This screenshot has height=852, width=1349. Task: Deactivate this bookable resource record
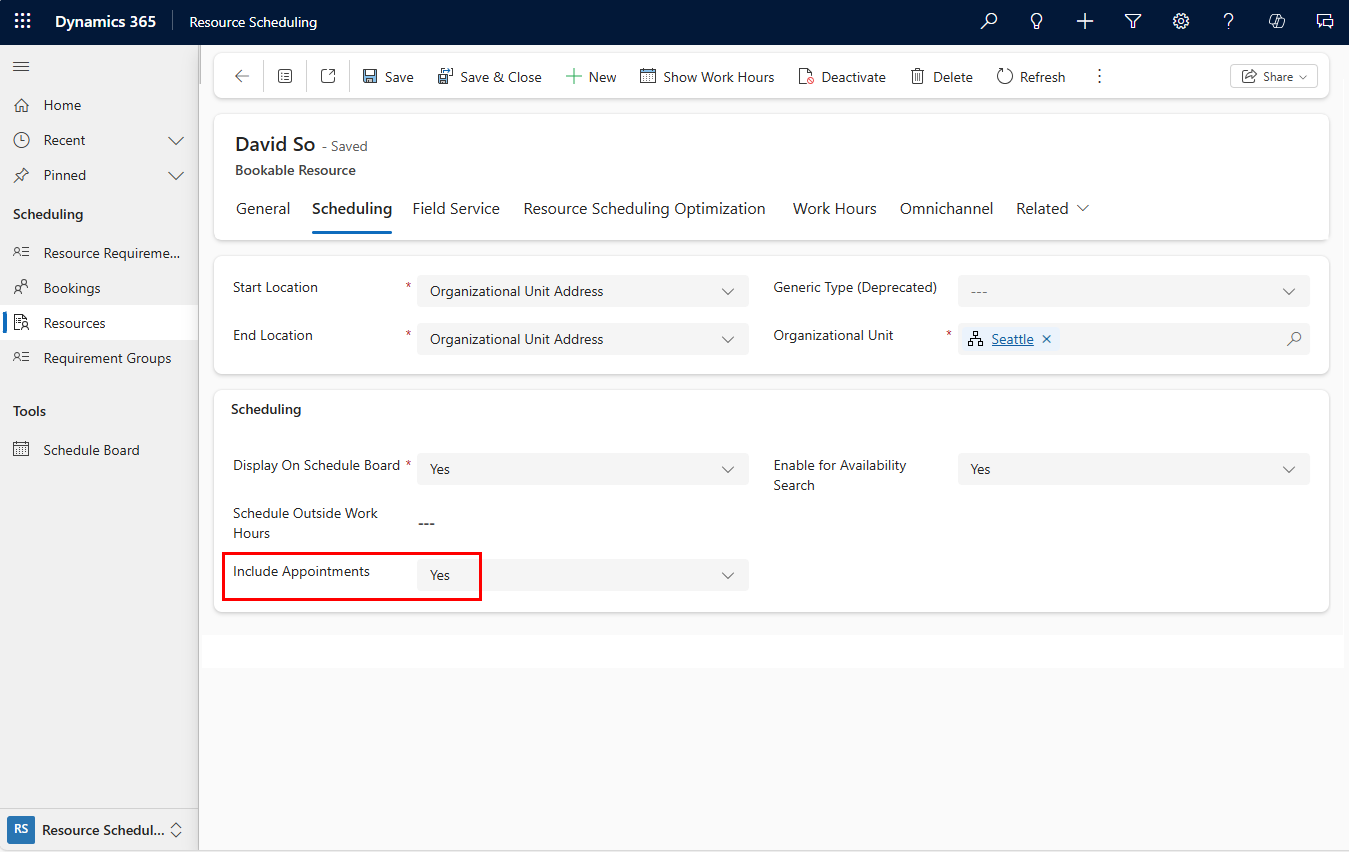pyautogui.click(x=842, y=76)
